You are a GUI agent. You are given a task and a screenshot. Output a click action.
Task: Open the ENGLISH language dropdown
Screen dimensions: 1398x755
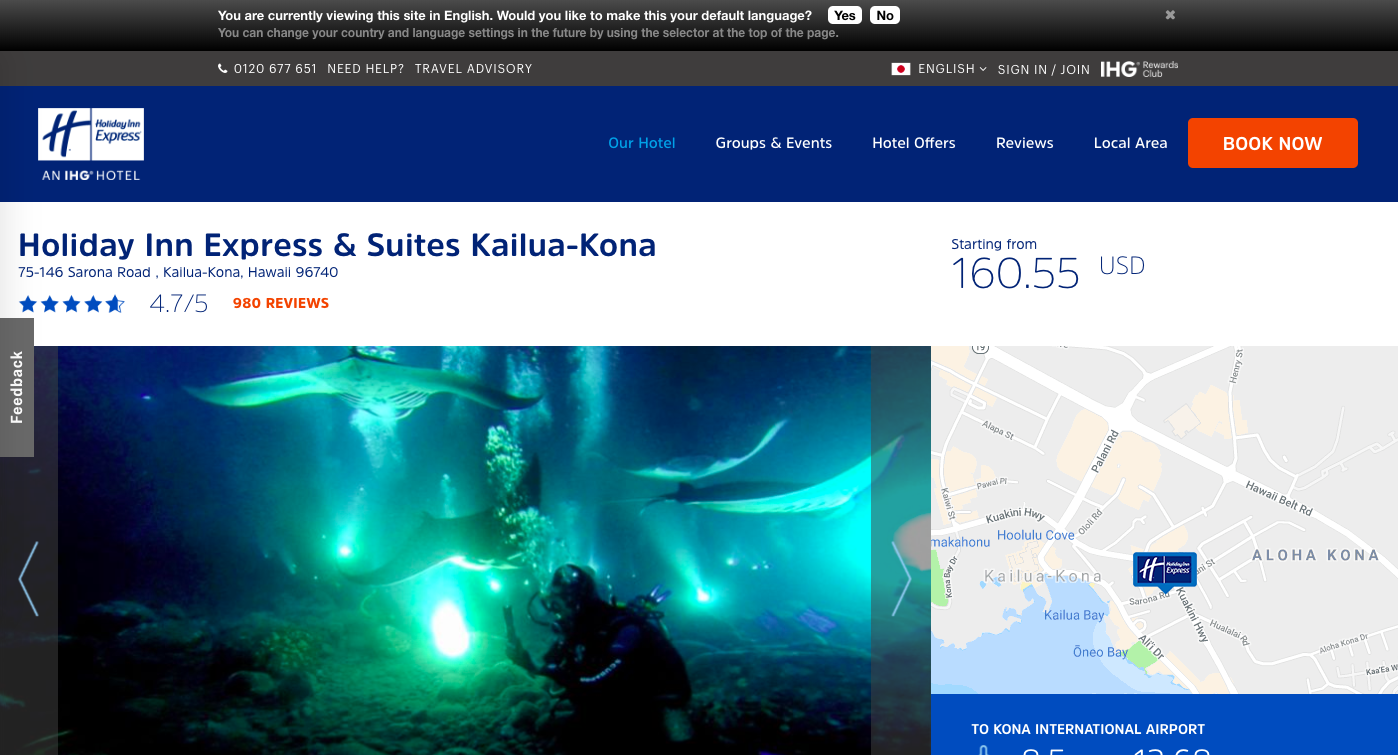coord(952,69)
